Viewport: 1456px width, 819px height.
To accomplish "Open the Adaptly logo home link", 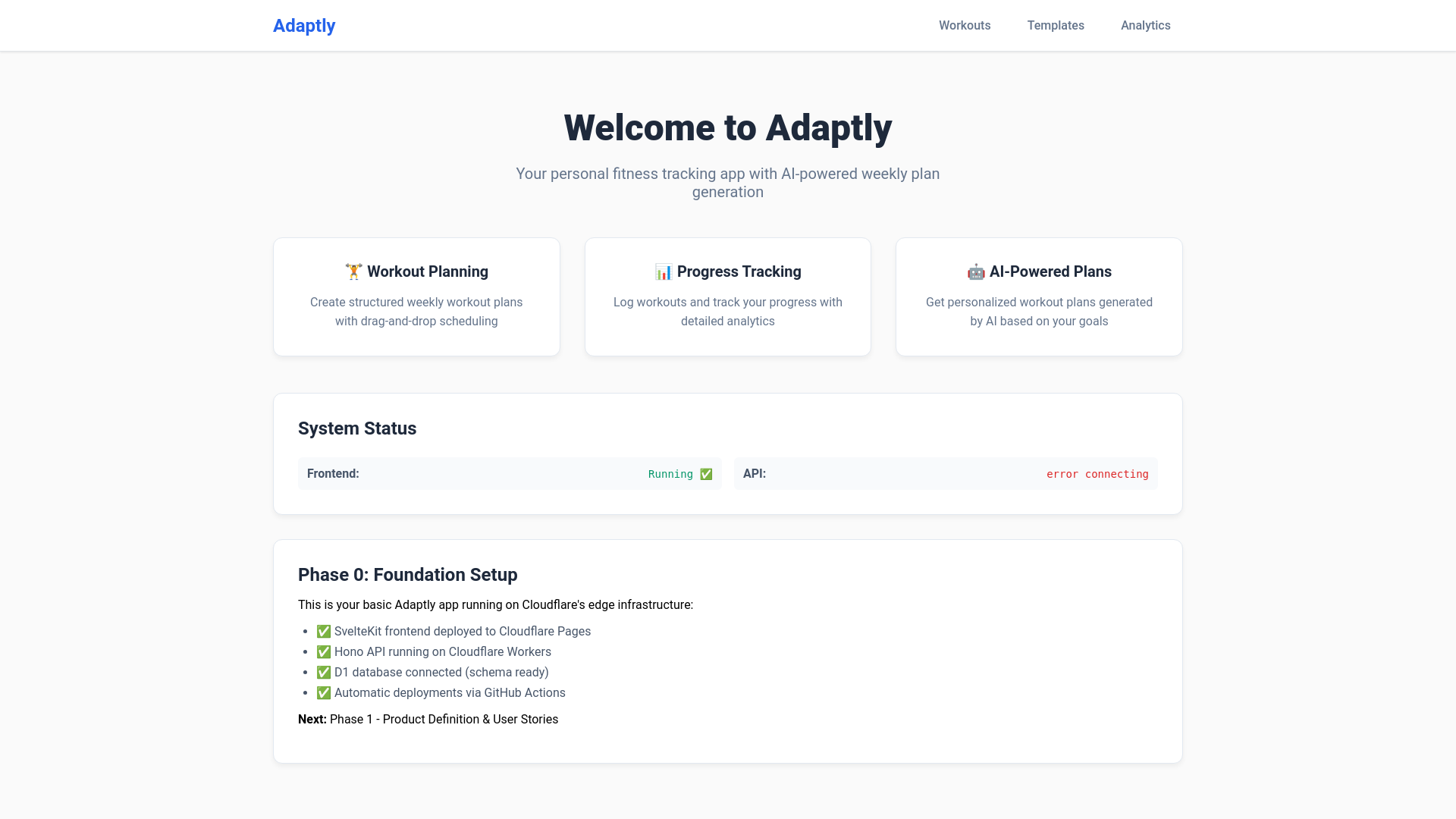I will coord(304,26).
